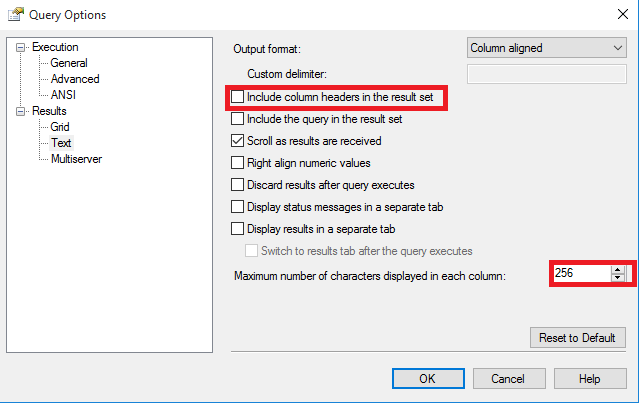Screen dimensions: 639x404
Task: Increase maximum characters with up arrow
Action: (617, 269)
